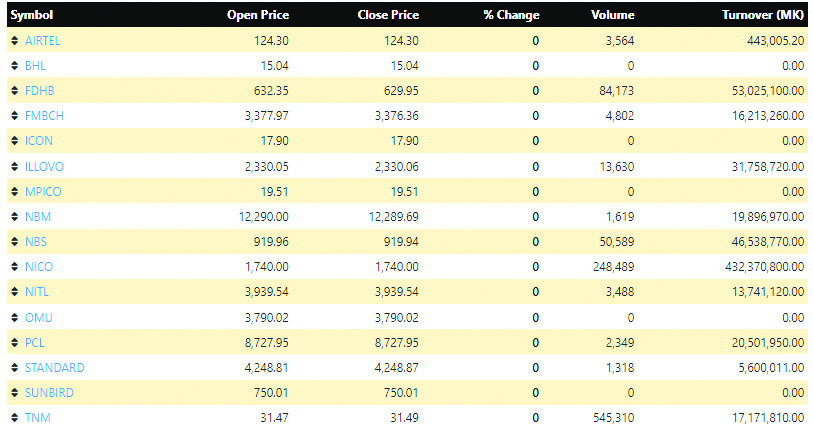Click the up-down arrow icon beside NICO
Screen dimensions: 813x429
tap(14, 266)
